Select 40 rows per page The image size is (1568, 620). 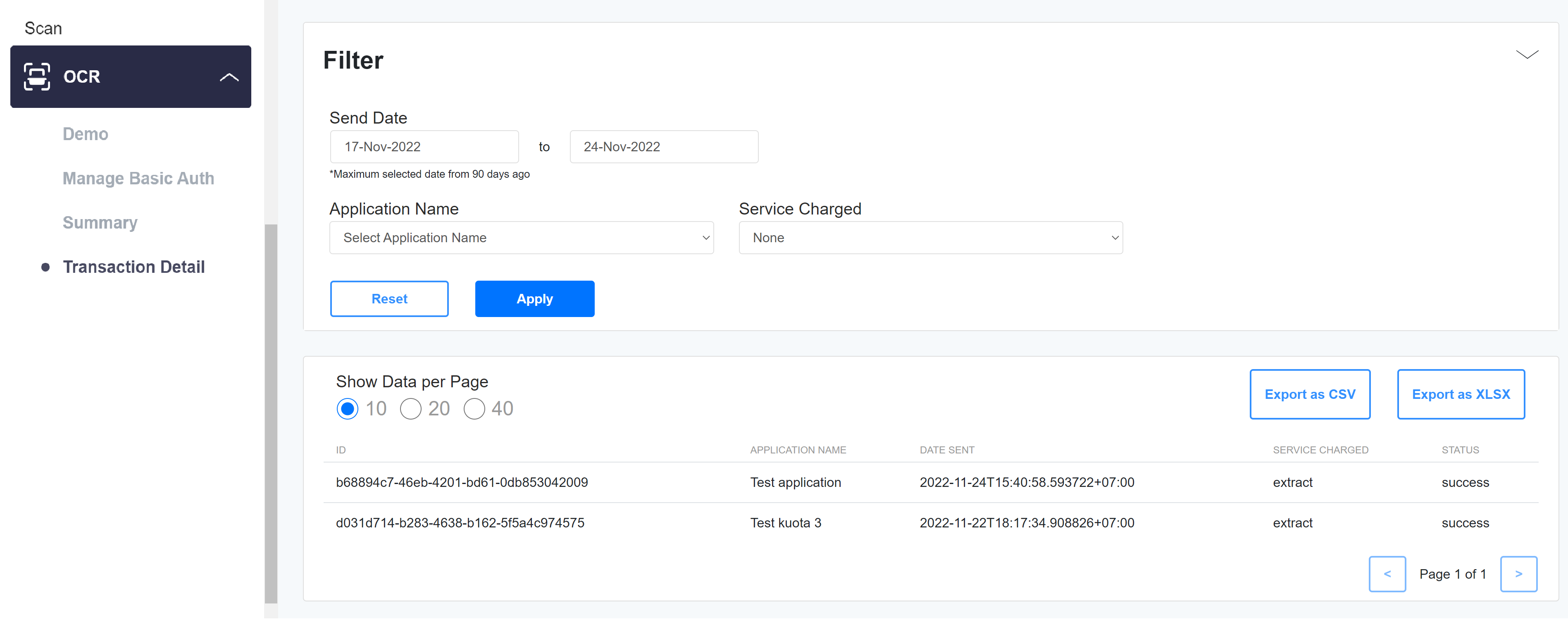click(474, 409)
